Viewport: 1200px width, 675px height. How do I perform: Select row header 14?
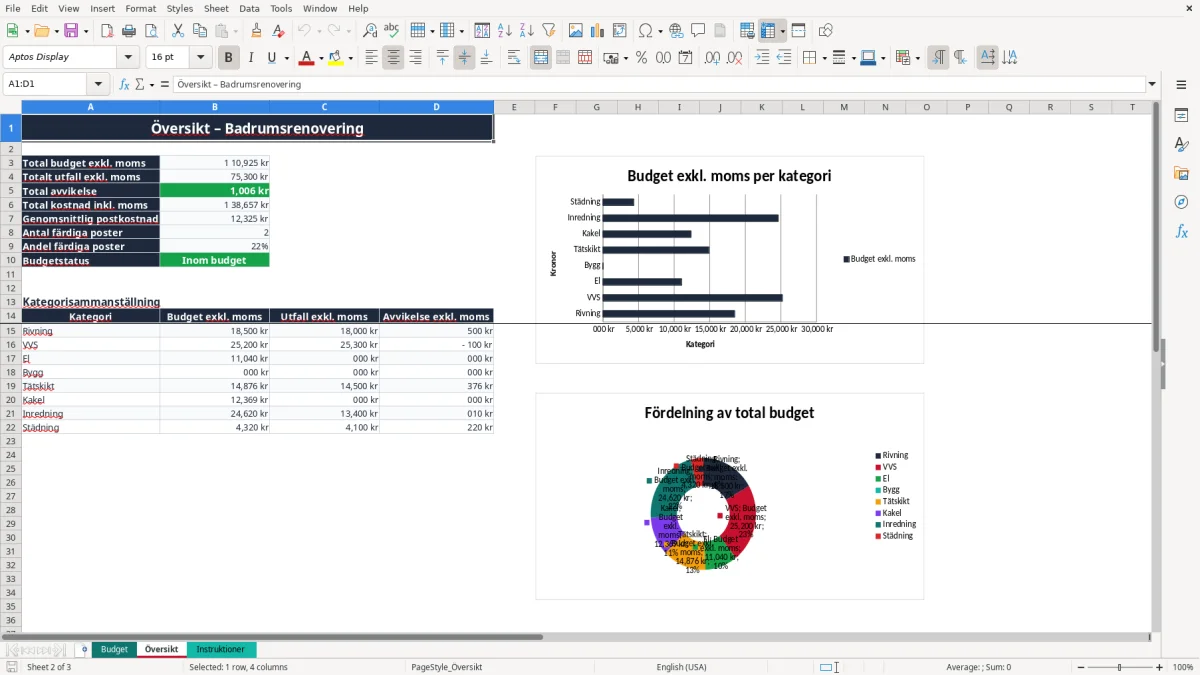(x=11, y=316)
